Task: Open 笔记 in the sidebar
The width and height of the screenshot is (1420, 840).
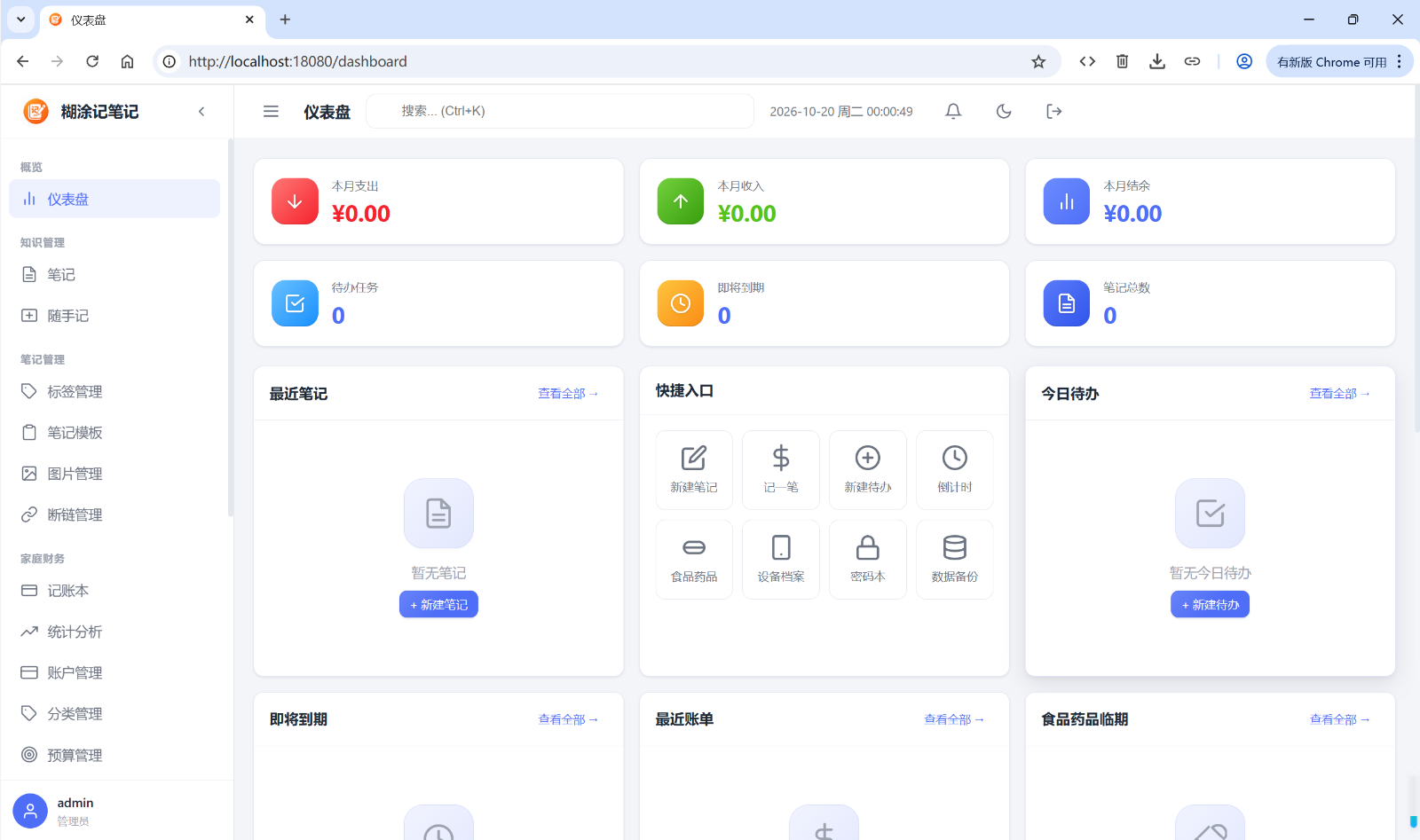Action: (x=114, y=275)
